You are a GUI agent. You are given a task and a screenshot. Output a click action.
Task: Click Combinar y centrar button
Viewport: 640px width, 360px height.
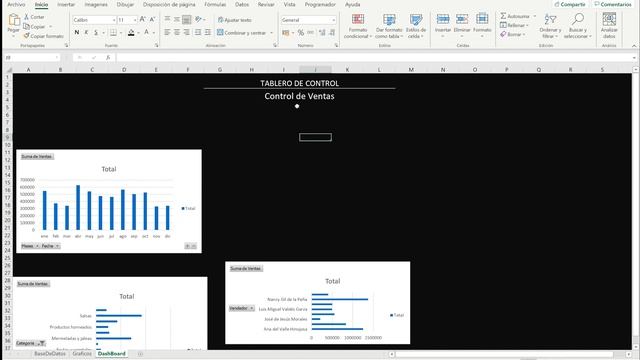pyautogui.click(x=242, y=33)
